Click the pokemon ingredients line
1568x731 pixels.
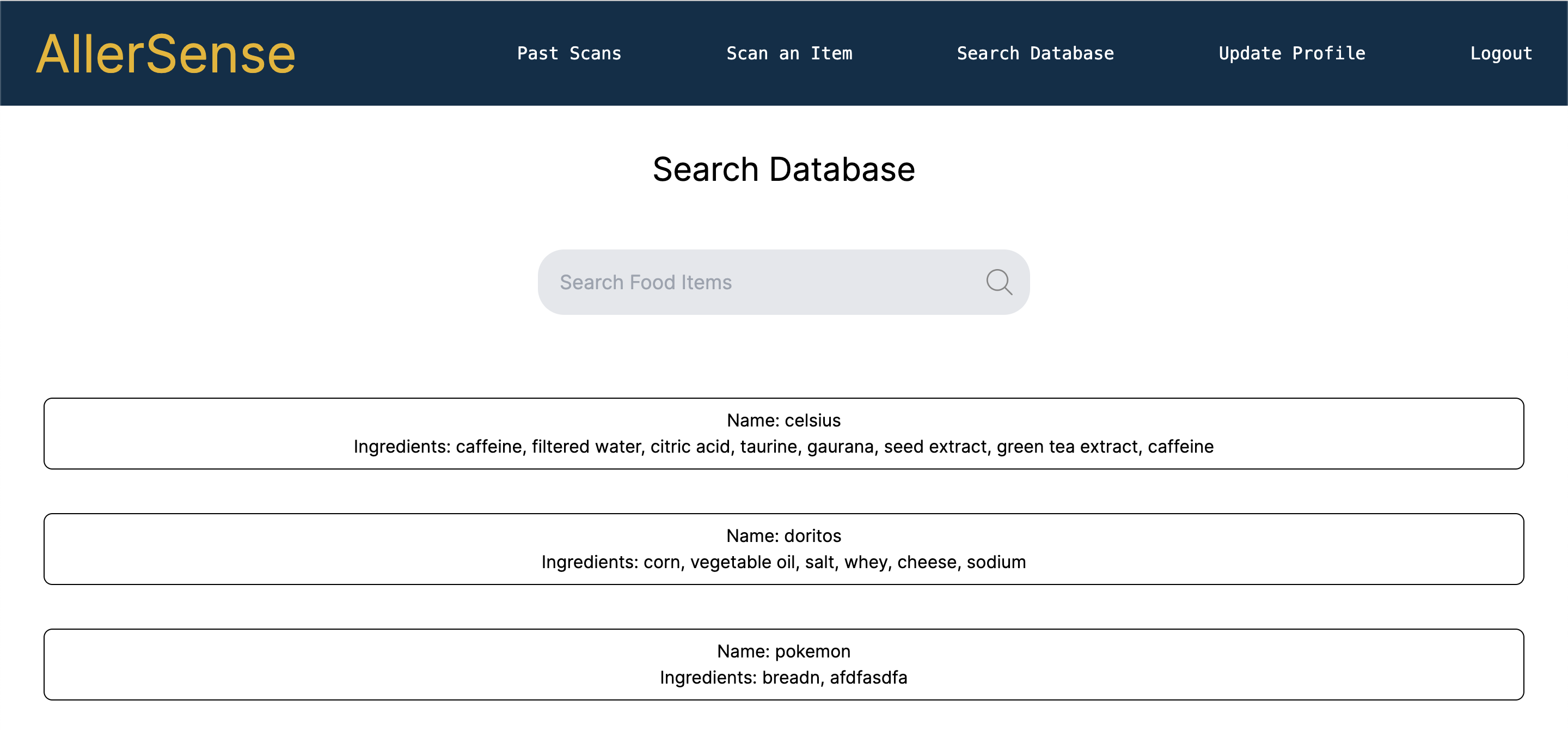click(783, 678)
